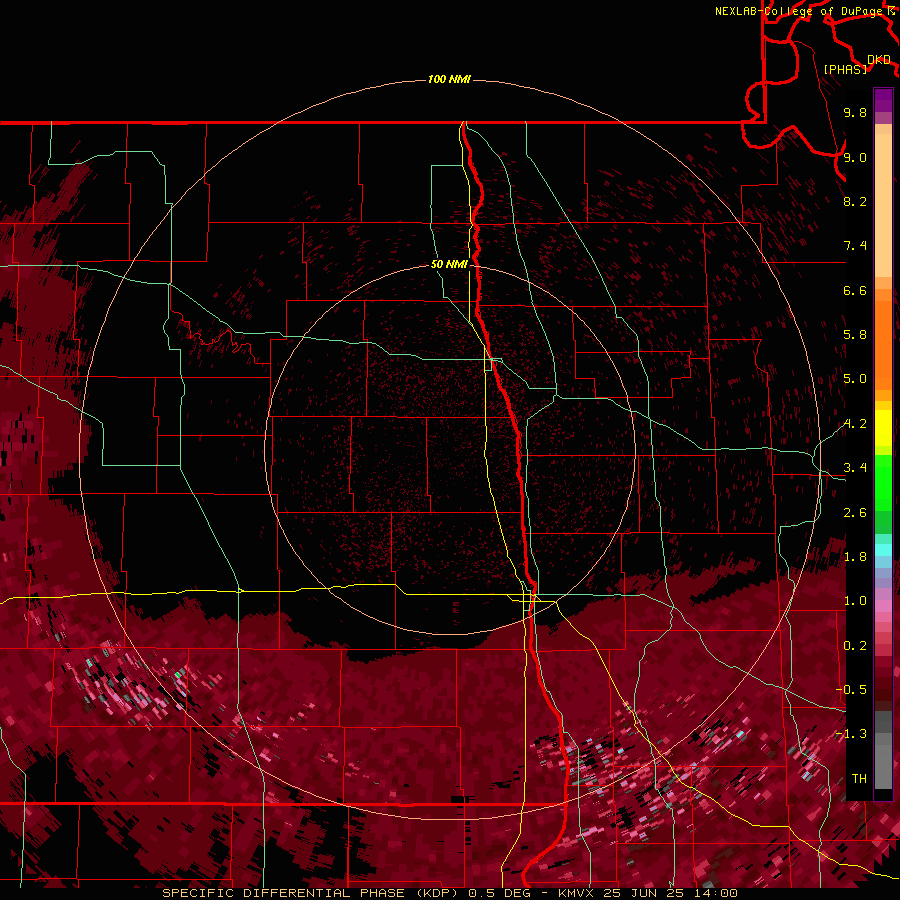The height and width of the screenshot is (900, 900).
Task: Select the 5.8 scale value
Action: (855, 335)
